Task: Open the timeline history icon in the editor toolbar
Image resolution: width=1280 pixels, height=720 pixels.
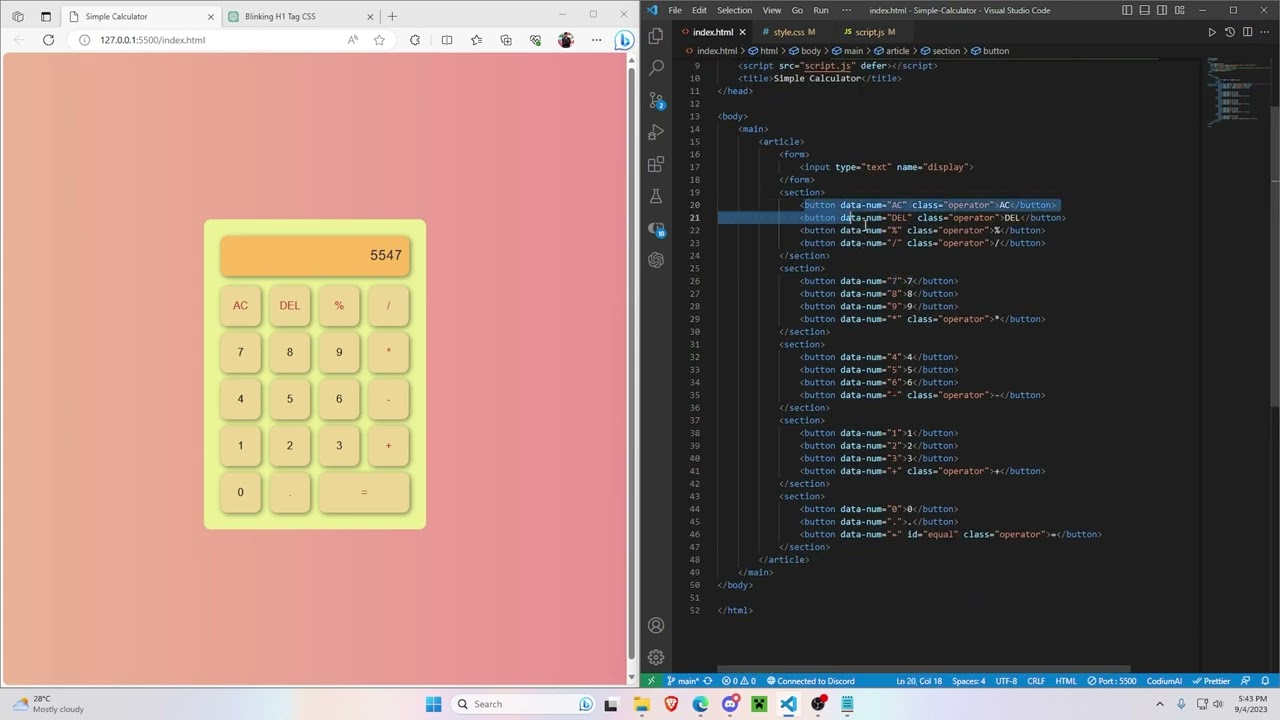Action: 1230,32
